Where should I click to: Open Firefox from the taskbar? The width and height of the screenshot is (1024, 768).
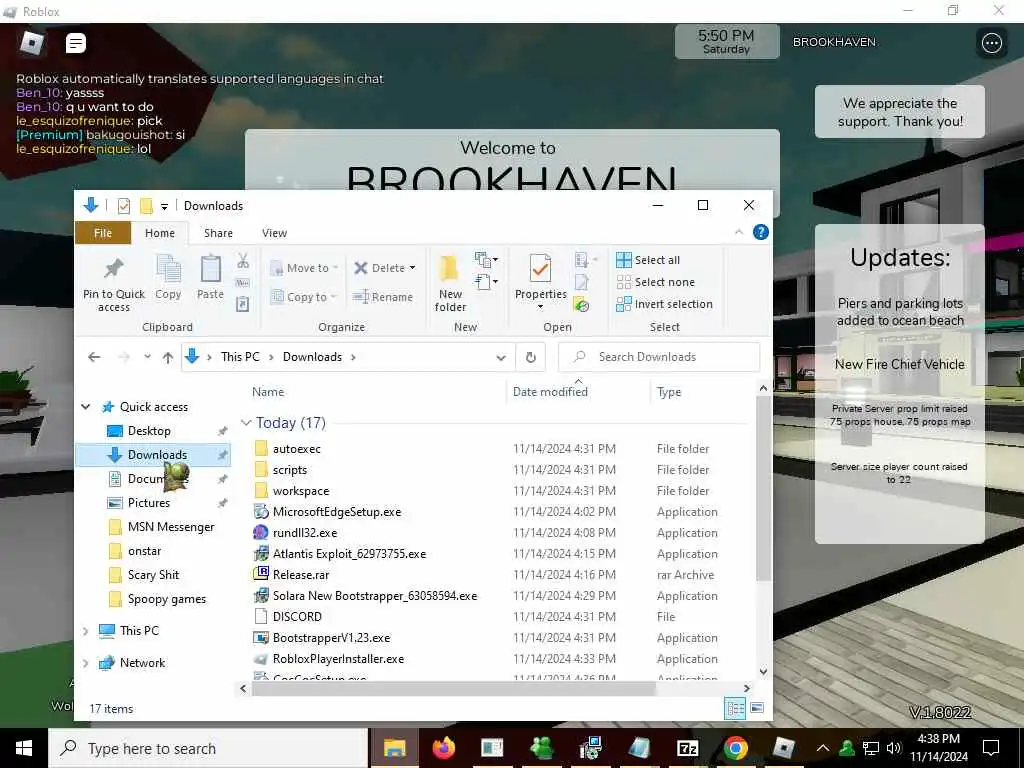(x=444, y=748)
